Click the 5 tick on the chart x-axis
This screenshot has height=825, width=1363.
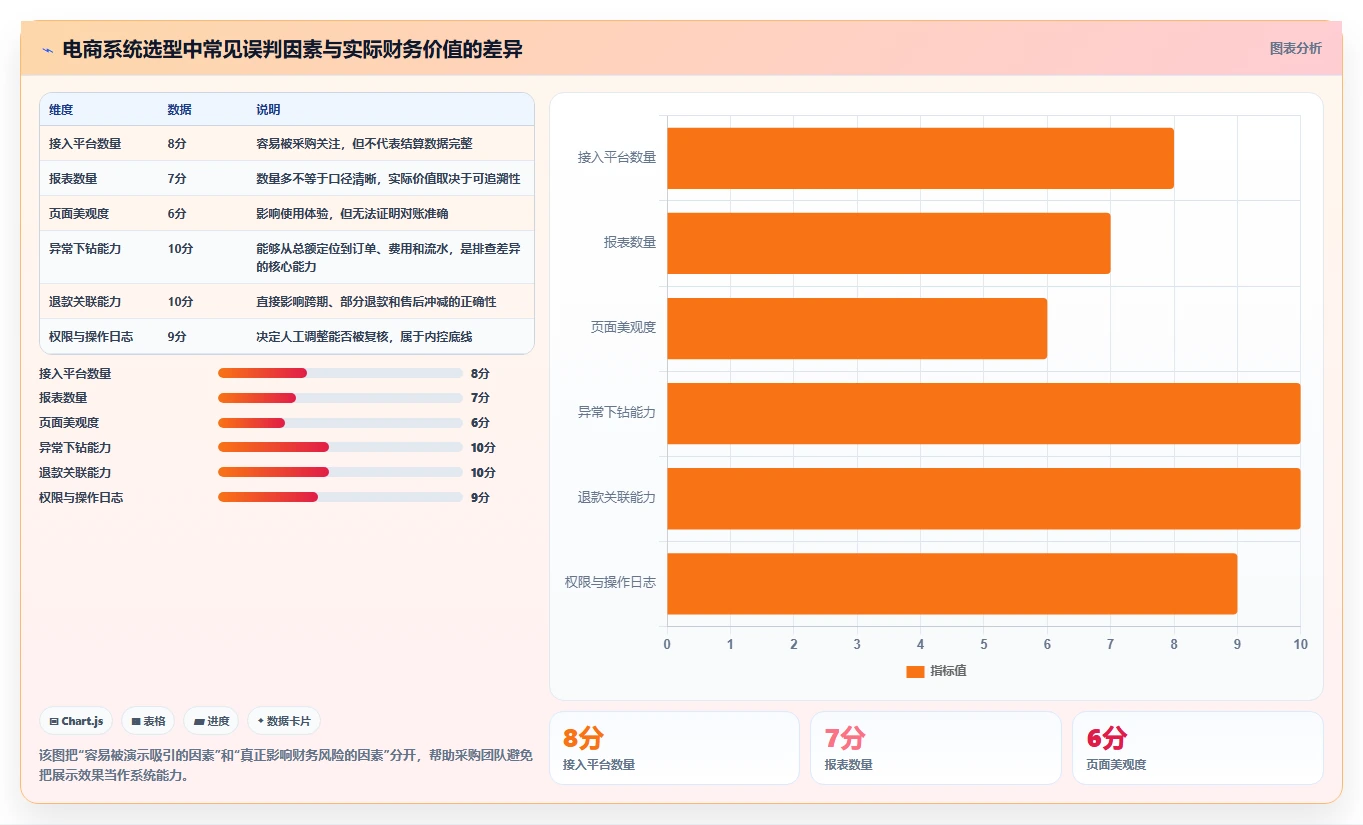984,644
